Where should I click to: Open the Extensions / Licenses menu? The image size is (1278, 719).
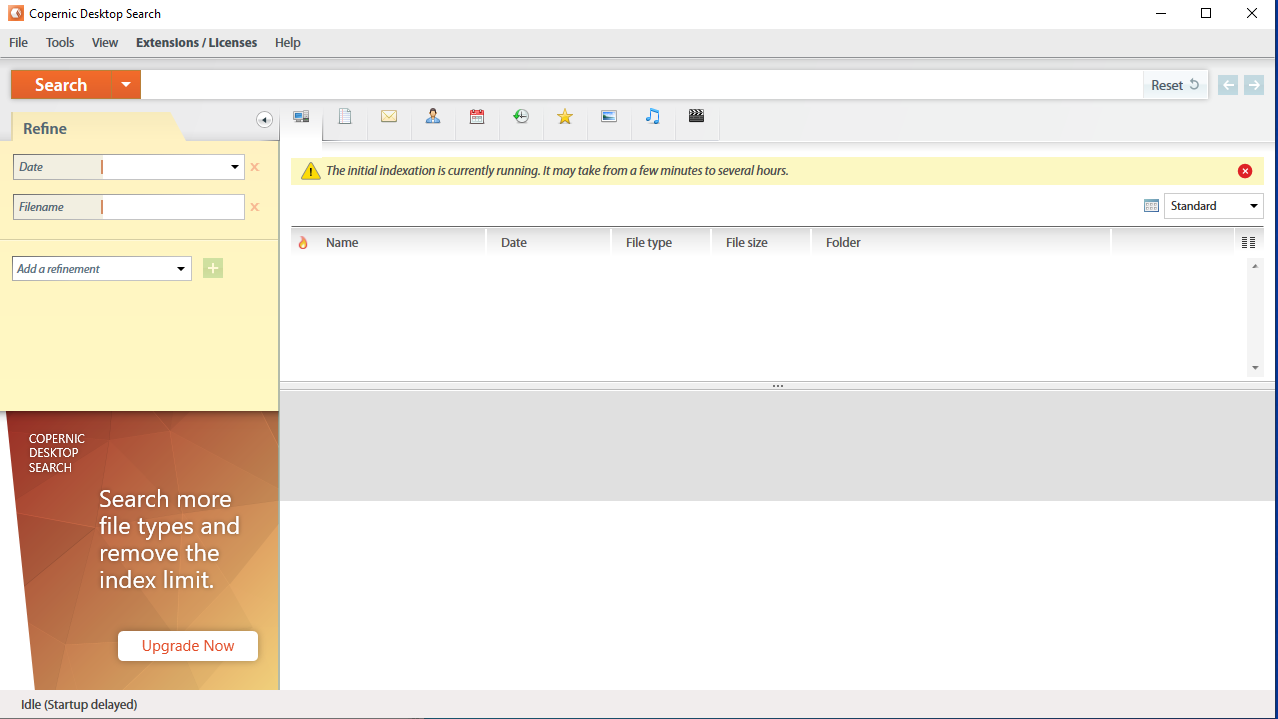[x=197, y=43]
